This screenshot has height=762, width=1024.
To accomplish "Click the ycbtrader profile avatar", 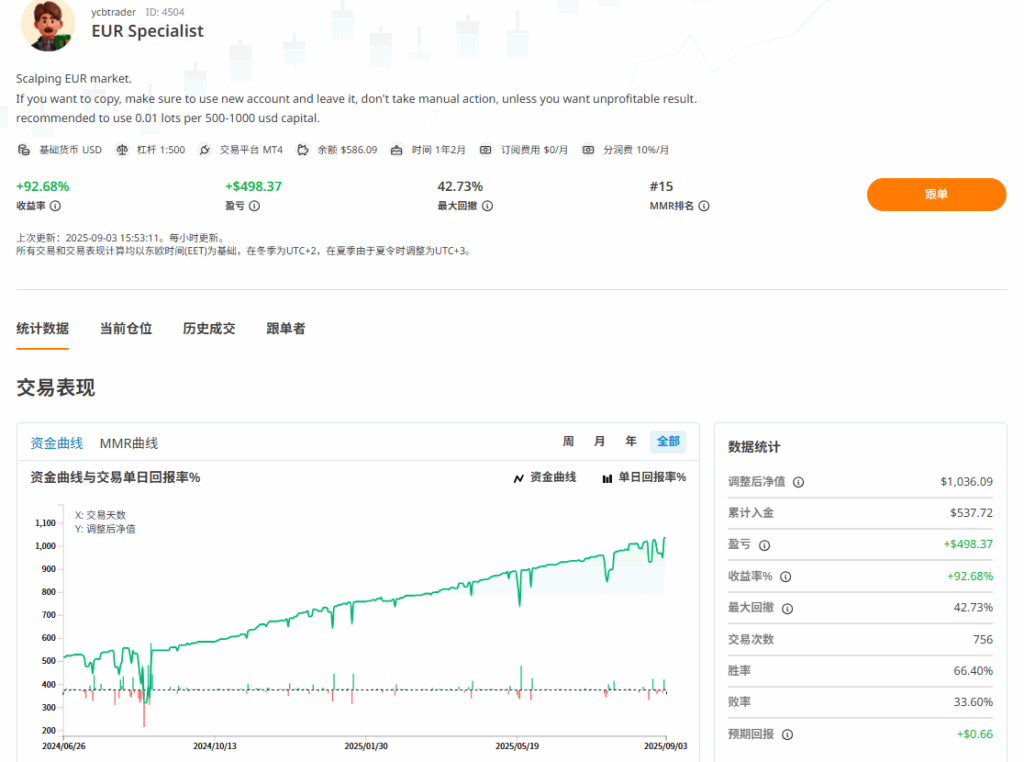I will coord(48,24).
